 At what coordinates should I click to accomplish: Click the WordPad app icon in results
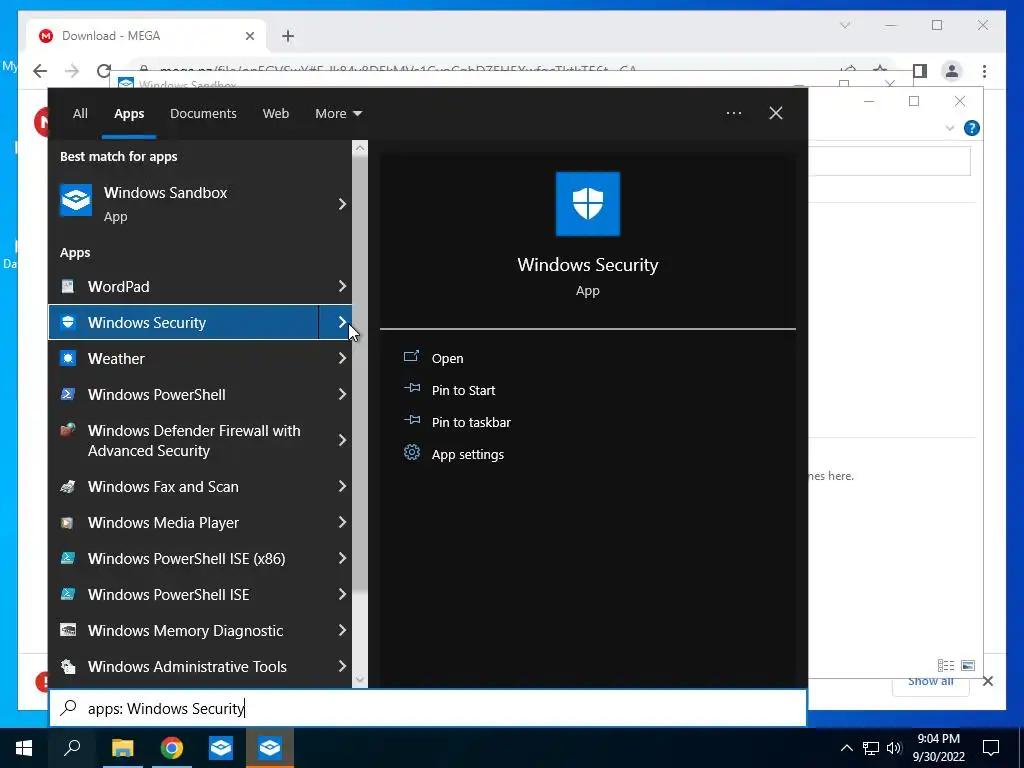pos(68,286)
